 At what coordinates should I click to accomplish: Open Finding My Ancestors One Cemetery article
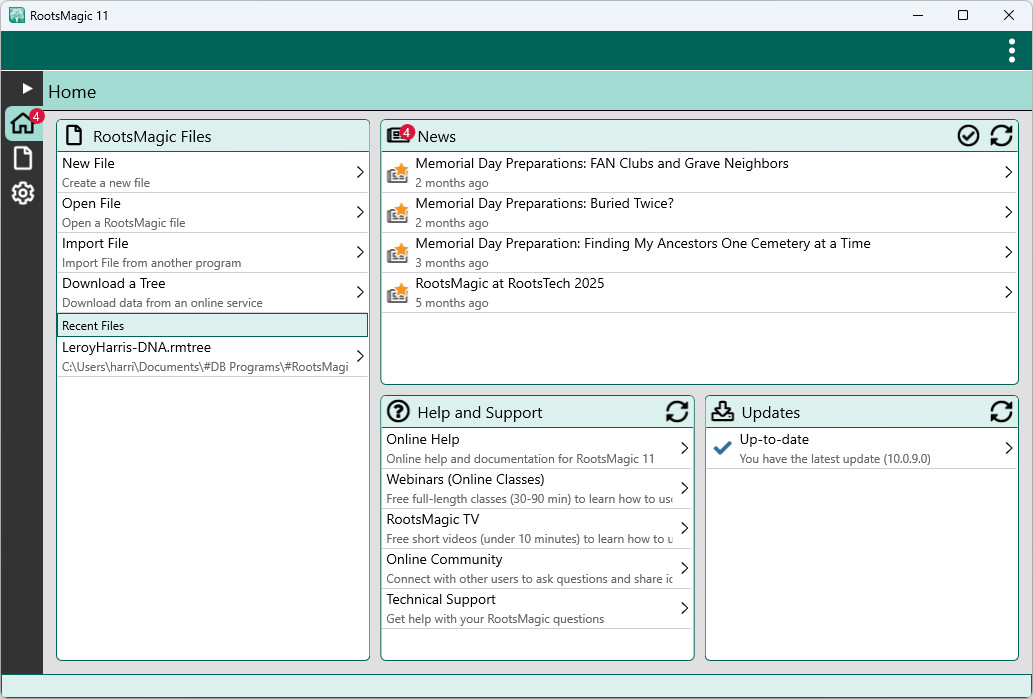coord(700,252)
